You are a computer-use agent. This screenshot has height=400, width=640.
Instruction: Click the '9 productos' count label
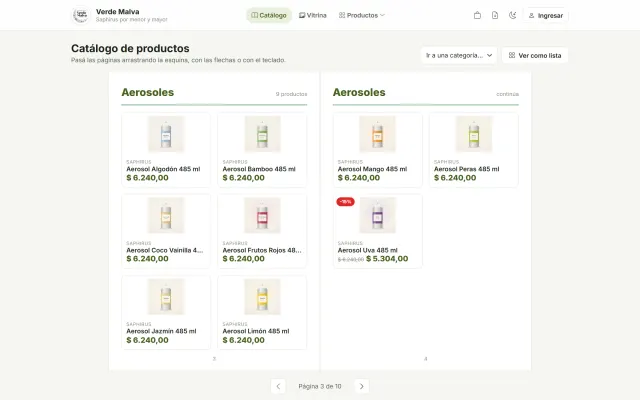[291, 94]
